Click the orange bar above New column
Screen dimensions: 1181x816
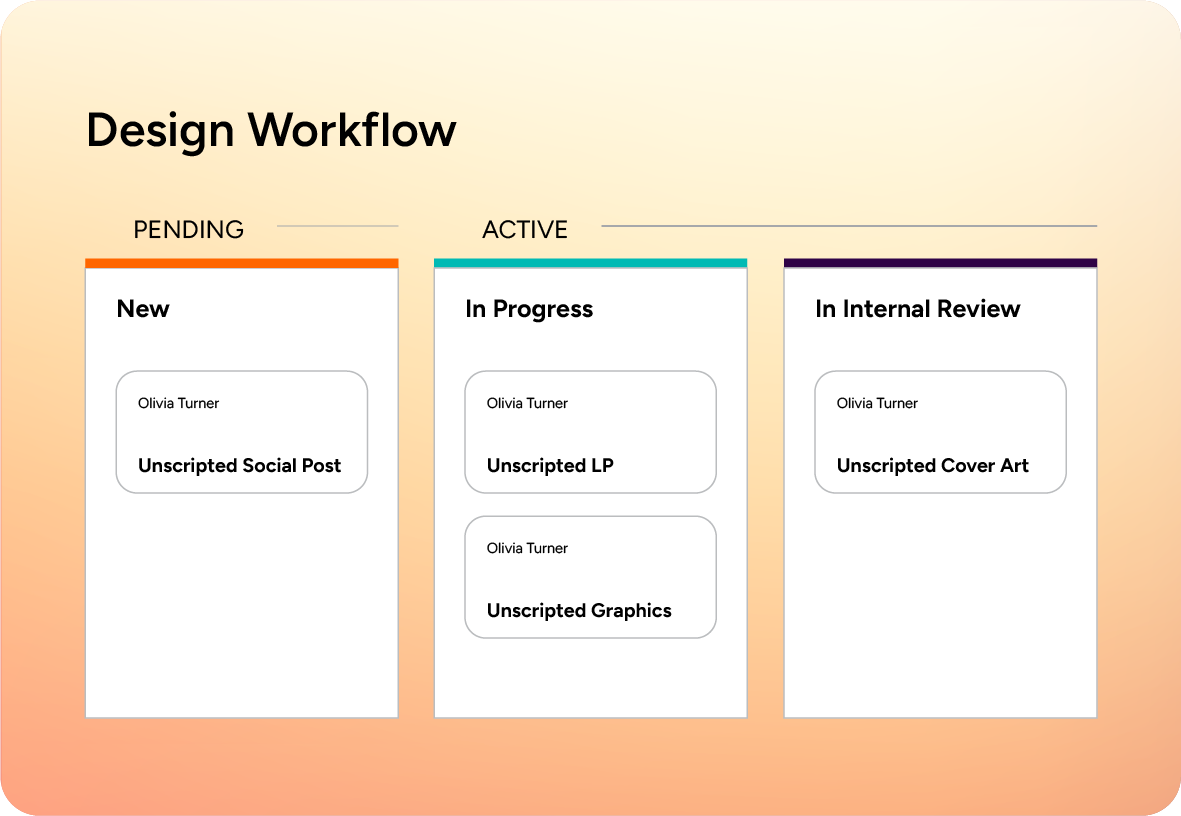[x=241, y=263]
